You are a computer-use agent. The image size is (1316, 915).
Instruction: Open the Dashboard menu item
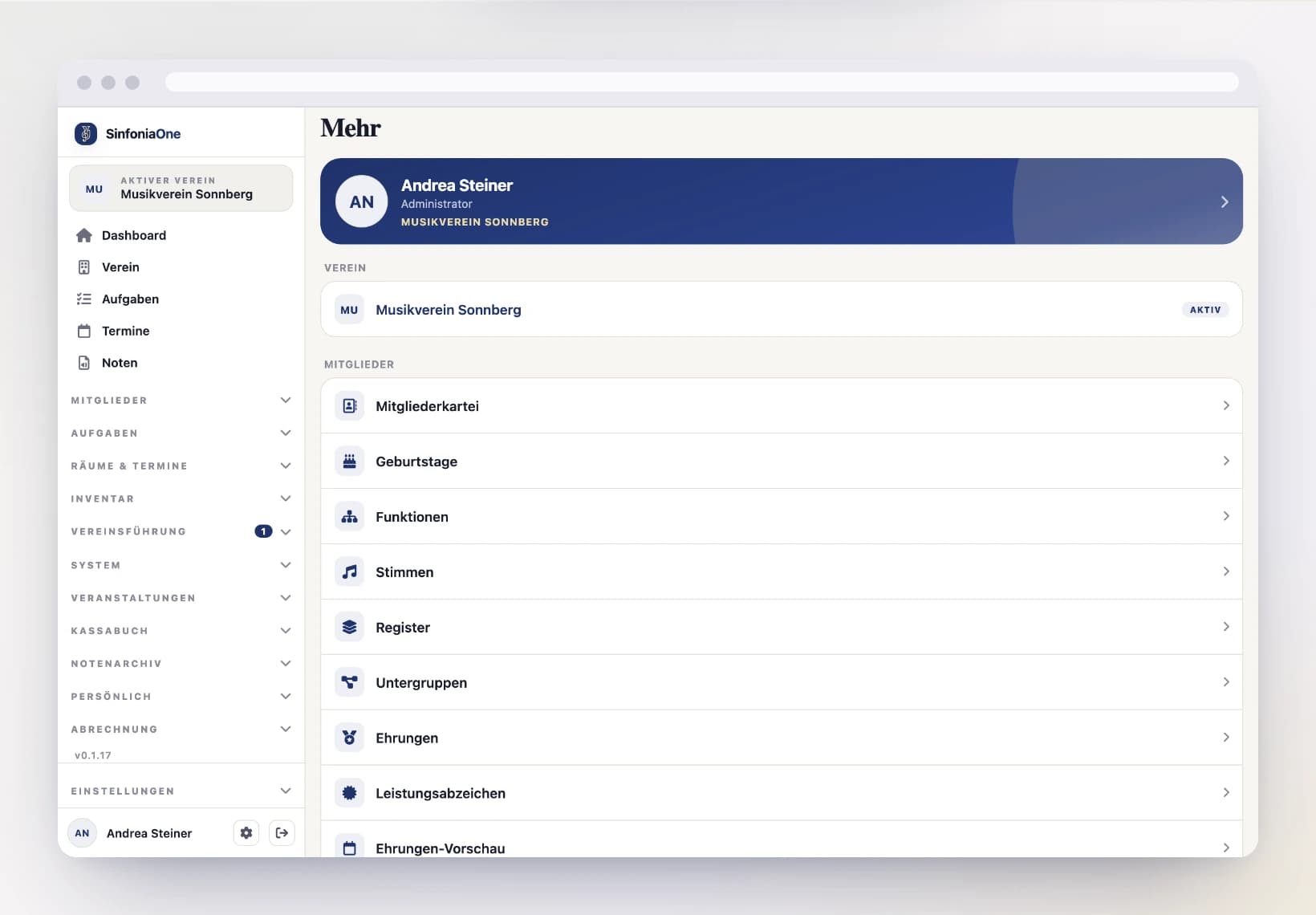coord(181,235)
